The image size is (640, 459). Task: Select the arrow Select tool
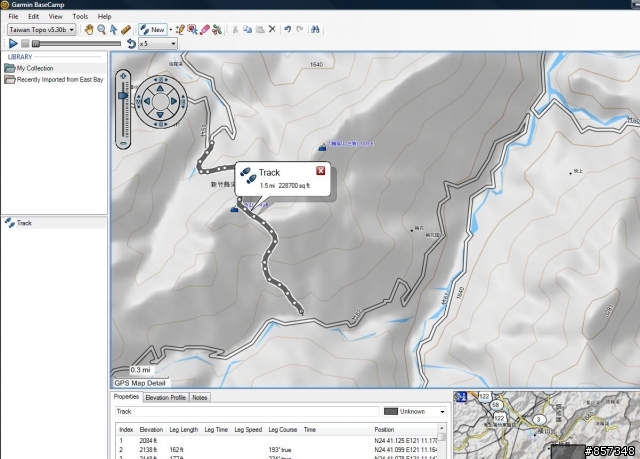click(113, 29)
